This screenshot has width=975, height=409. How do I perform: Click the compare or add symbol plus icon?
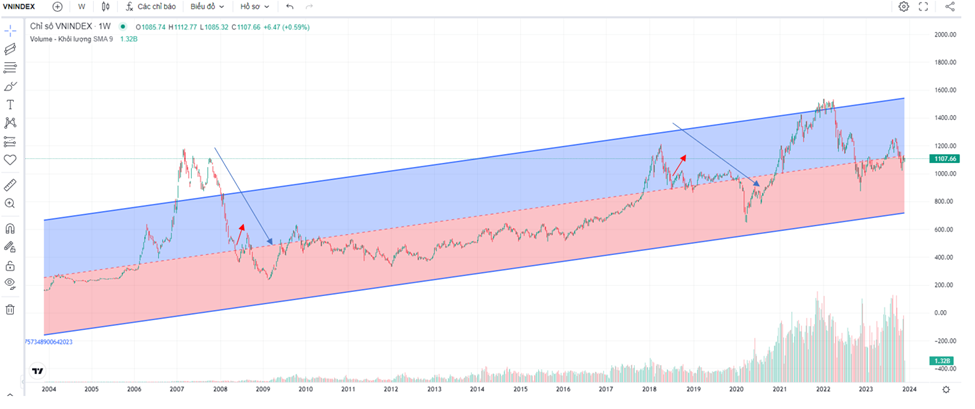[x=57, y=6]
